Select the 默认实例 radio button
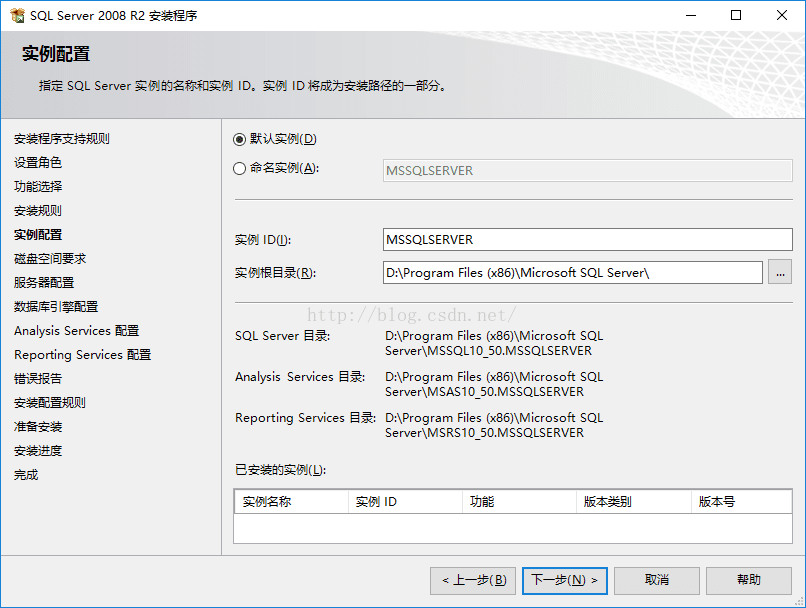 (239, 137)
